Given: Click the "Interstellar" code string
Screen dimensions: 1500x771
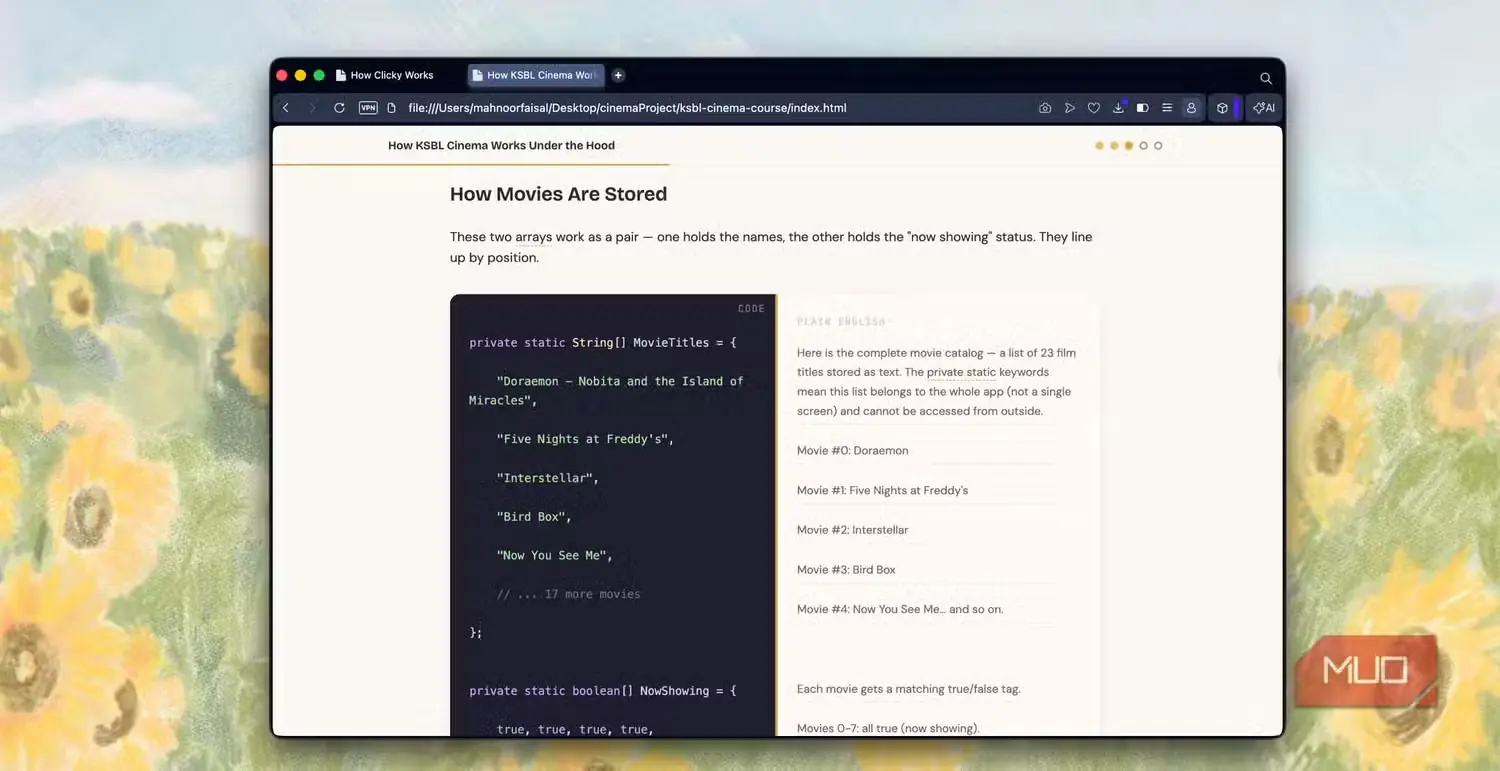Looking at the screenshot, I should (547, 478).
